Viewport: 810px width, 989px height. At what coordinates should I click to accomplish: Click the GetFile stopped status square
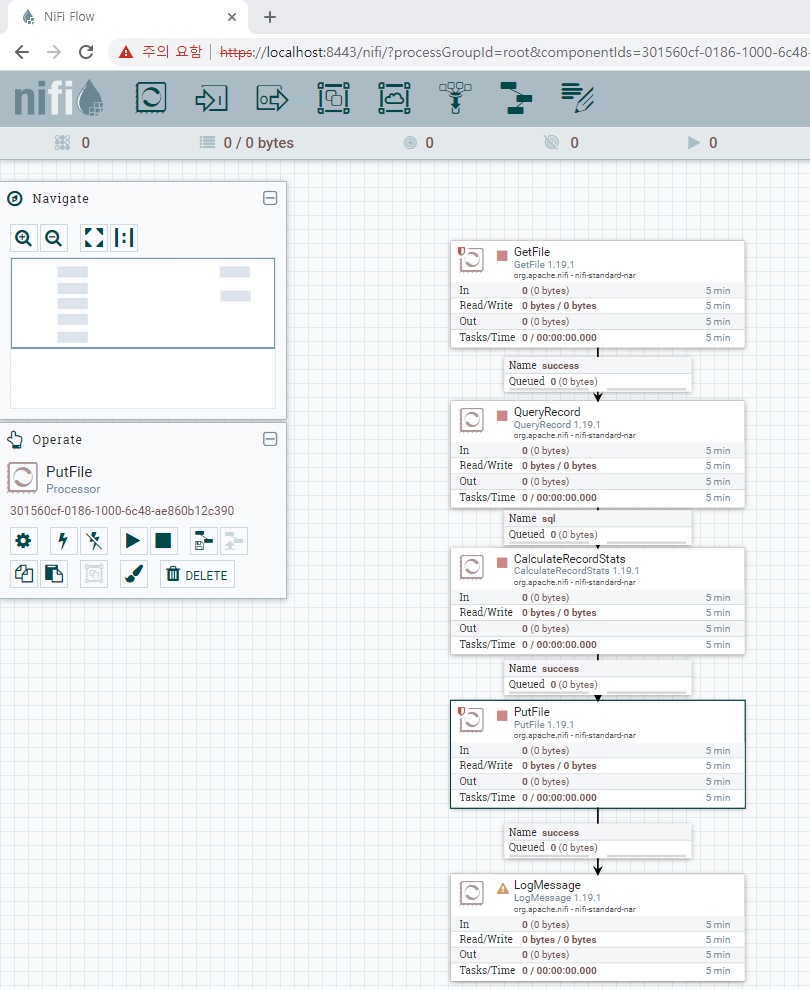(x=502, y=255)
